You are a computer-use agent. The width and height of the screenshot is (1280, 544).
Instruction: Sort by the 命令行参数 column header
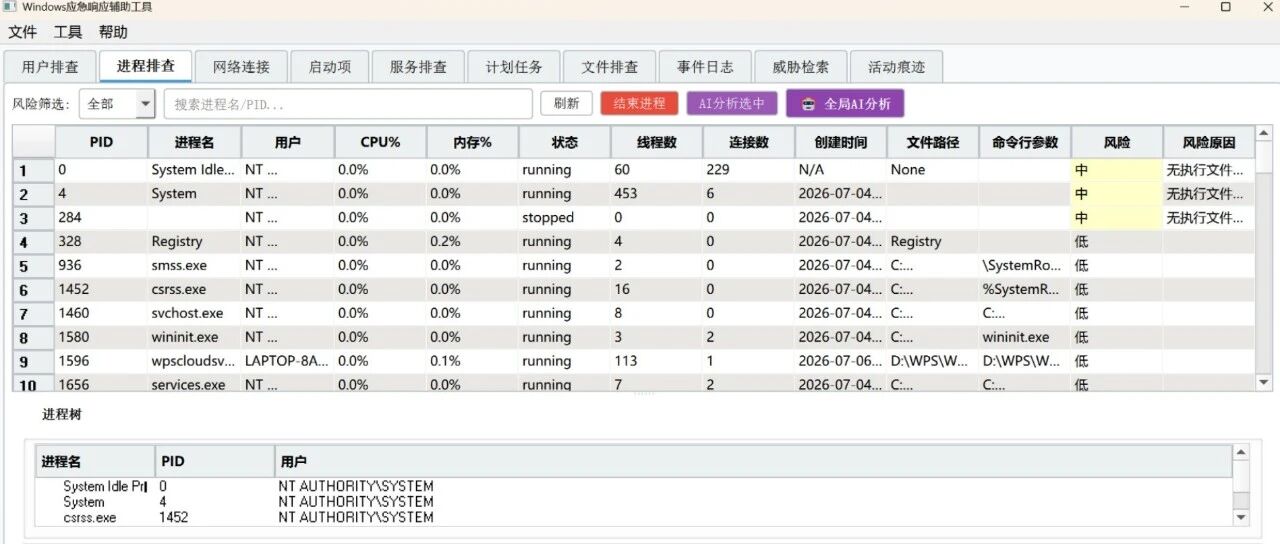click(x=1025, y=142)
